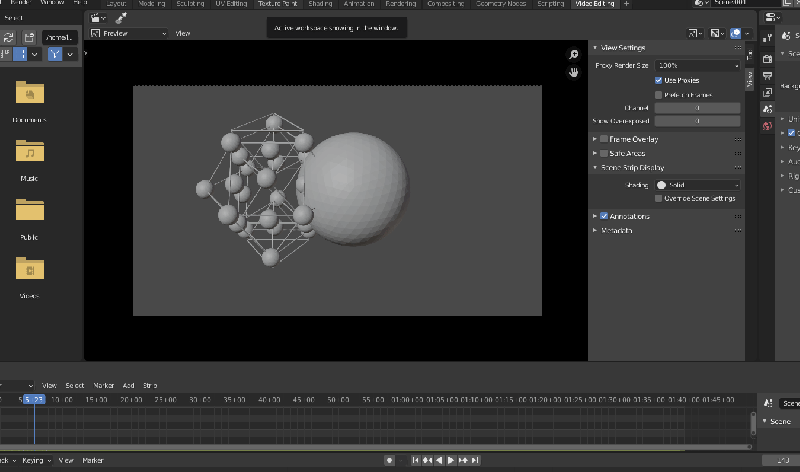800x472 pixels.
Task: Open the Keying popover in timeline
Action: [36, 460]
